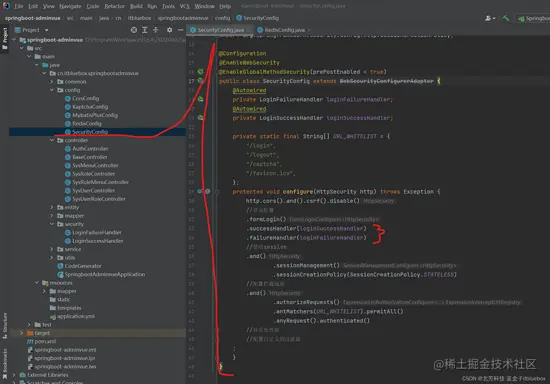Open the VCS menu
This screenshot has height=384, width=550.
185,6
